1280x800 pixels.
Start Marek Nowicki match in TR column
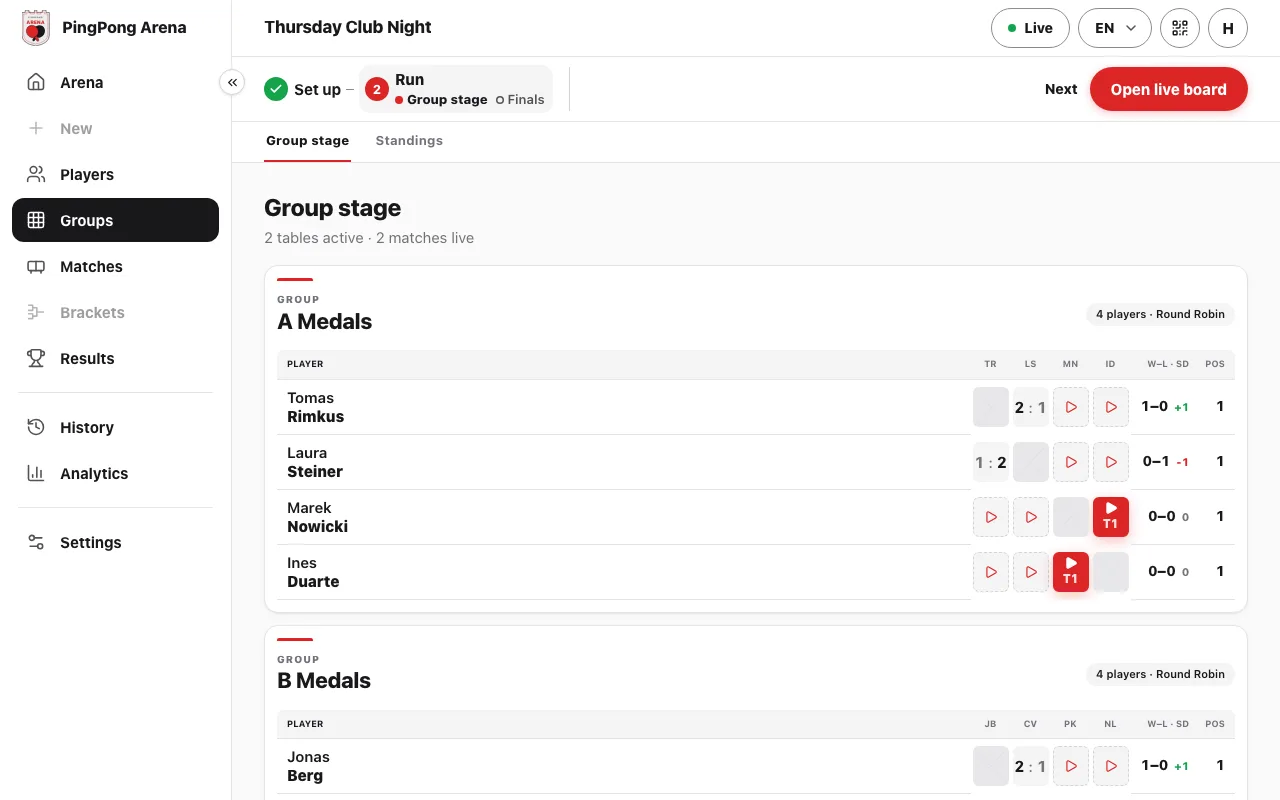pyautogui.click(x=991, y=517)
